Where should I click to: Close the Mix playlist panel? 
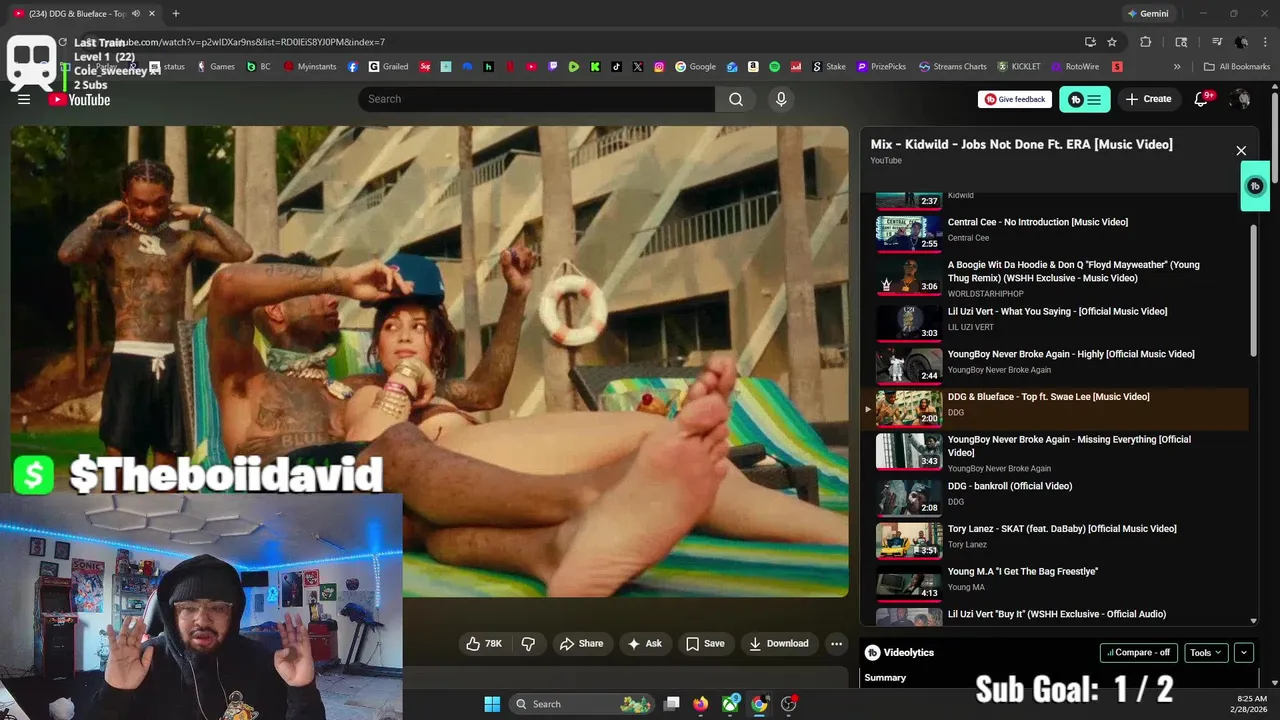(1241, 151)
